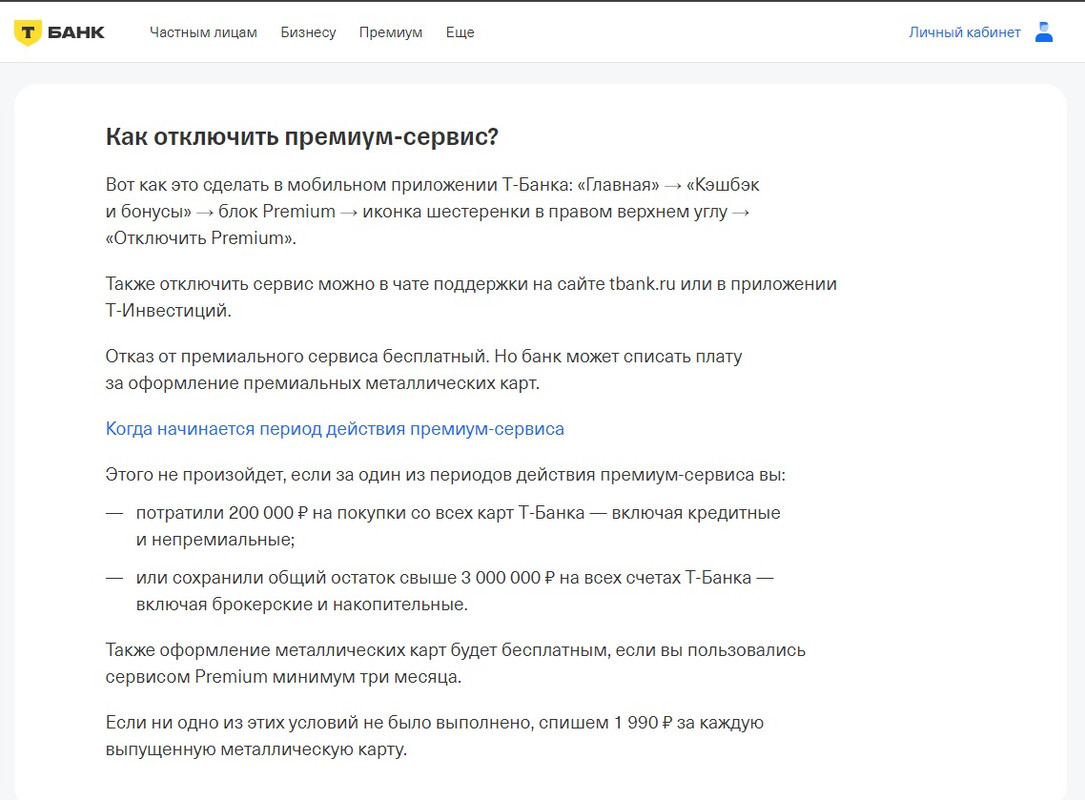The width and height of the screenshot is (1085, 800).
Task: Click text сервисом Premium минимум три месяца.
Action: tap(284, 677)
